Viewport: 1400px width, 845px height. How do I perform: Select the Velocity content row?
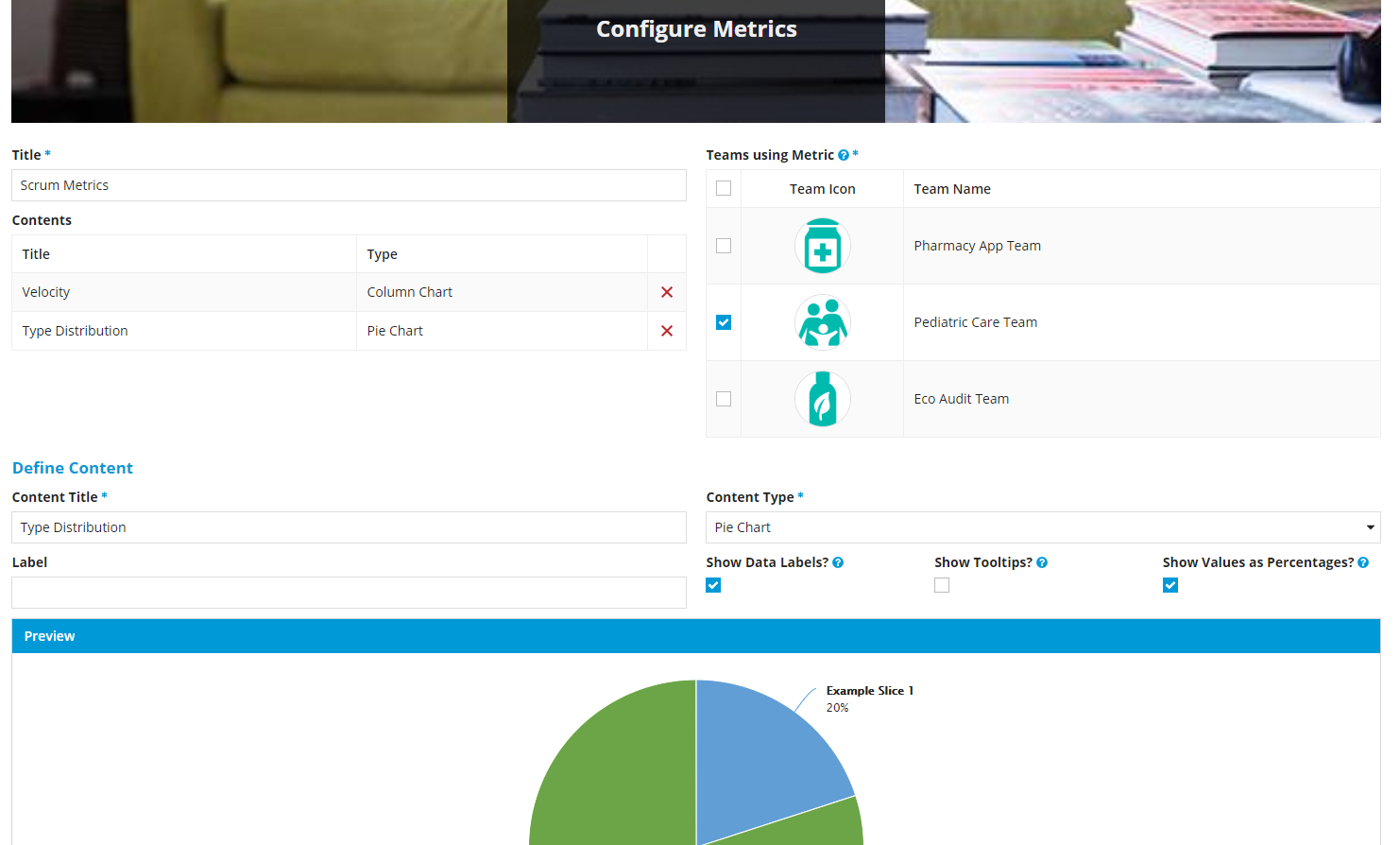point(349,292)
